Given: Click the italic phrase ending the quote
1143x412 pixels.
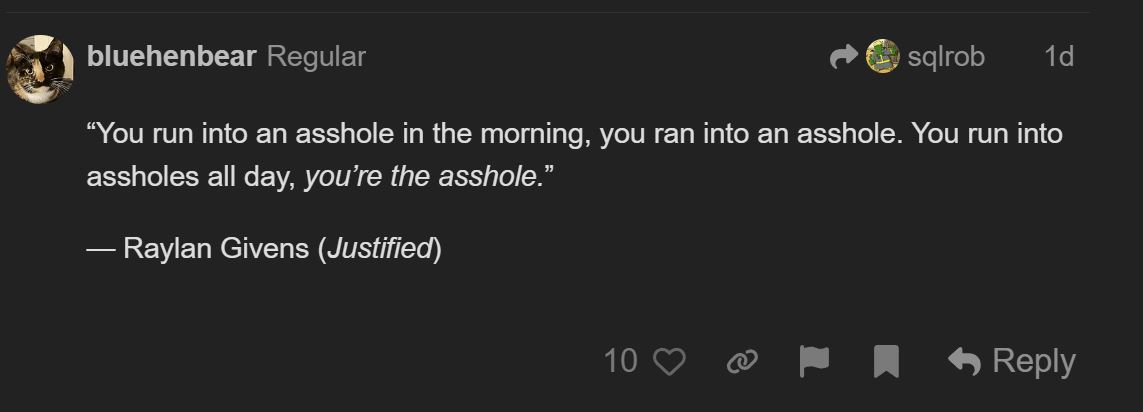Looking at the screenshot, I should click(423, 178).
